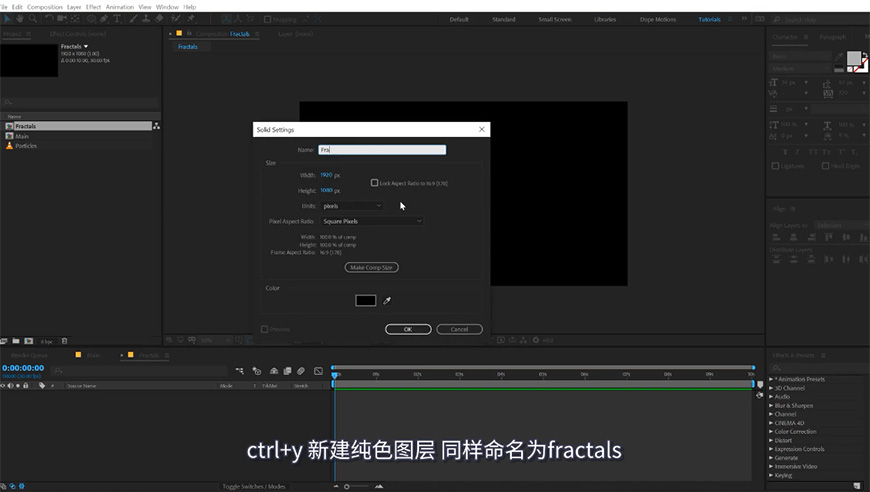Click the Character panel eyedropper
Screen dimensions: 870x492
839,57
